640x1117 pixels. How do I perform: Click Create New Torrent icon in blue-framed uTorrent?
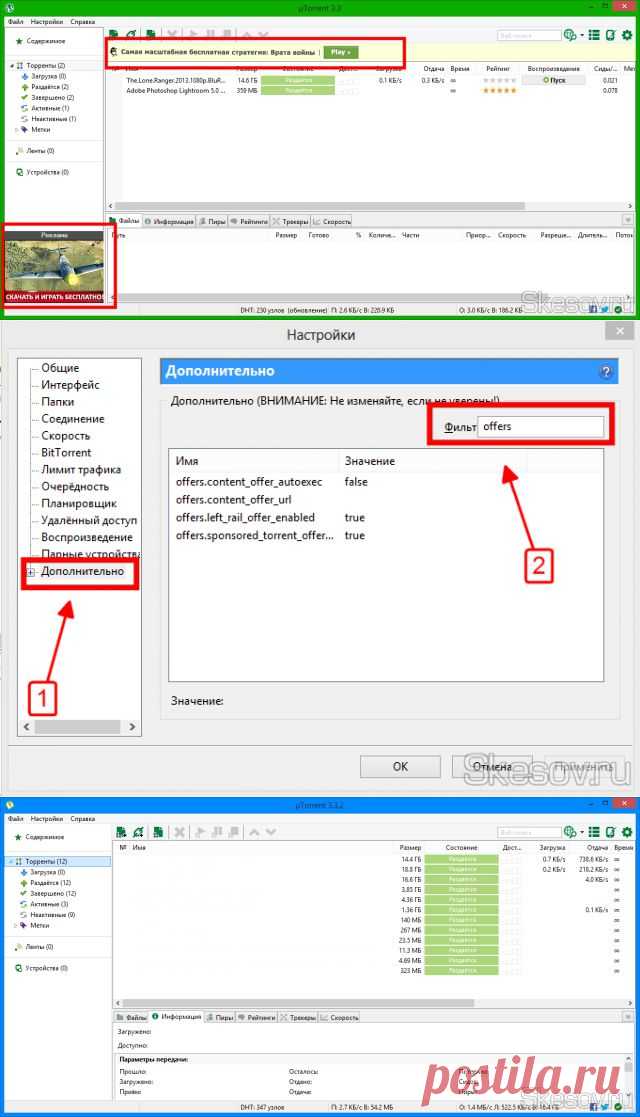coord(158,831)
